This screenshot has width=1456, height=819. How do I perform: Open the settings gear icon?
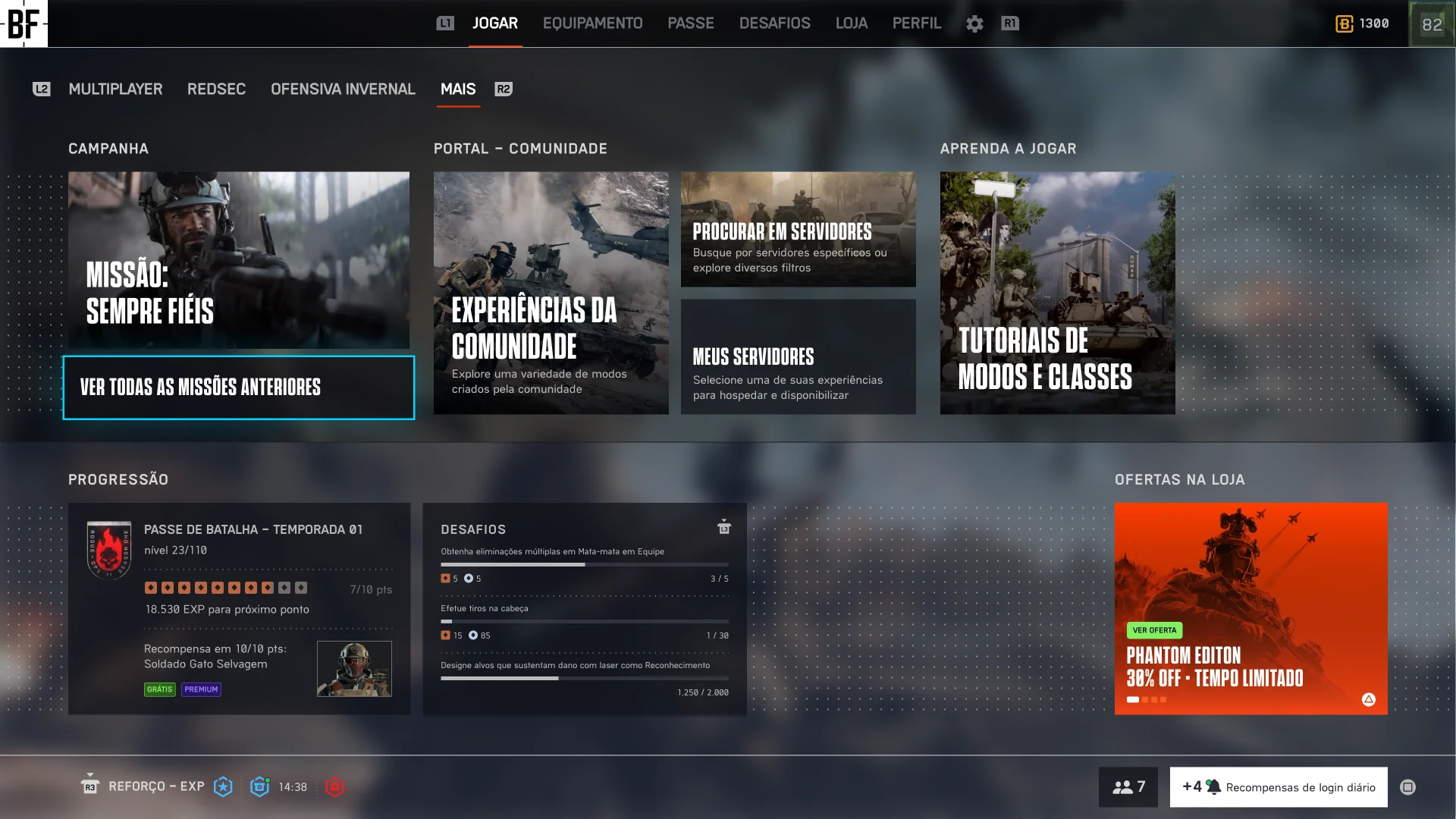(x=974, y=24)
